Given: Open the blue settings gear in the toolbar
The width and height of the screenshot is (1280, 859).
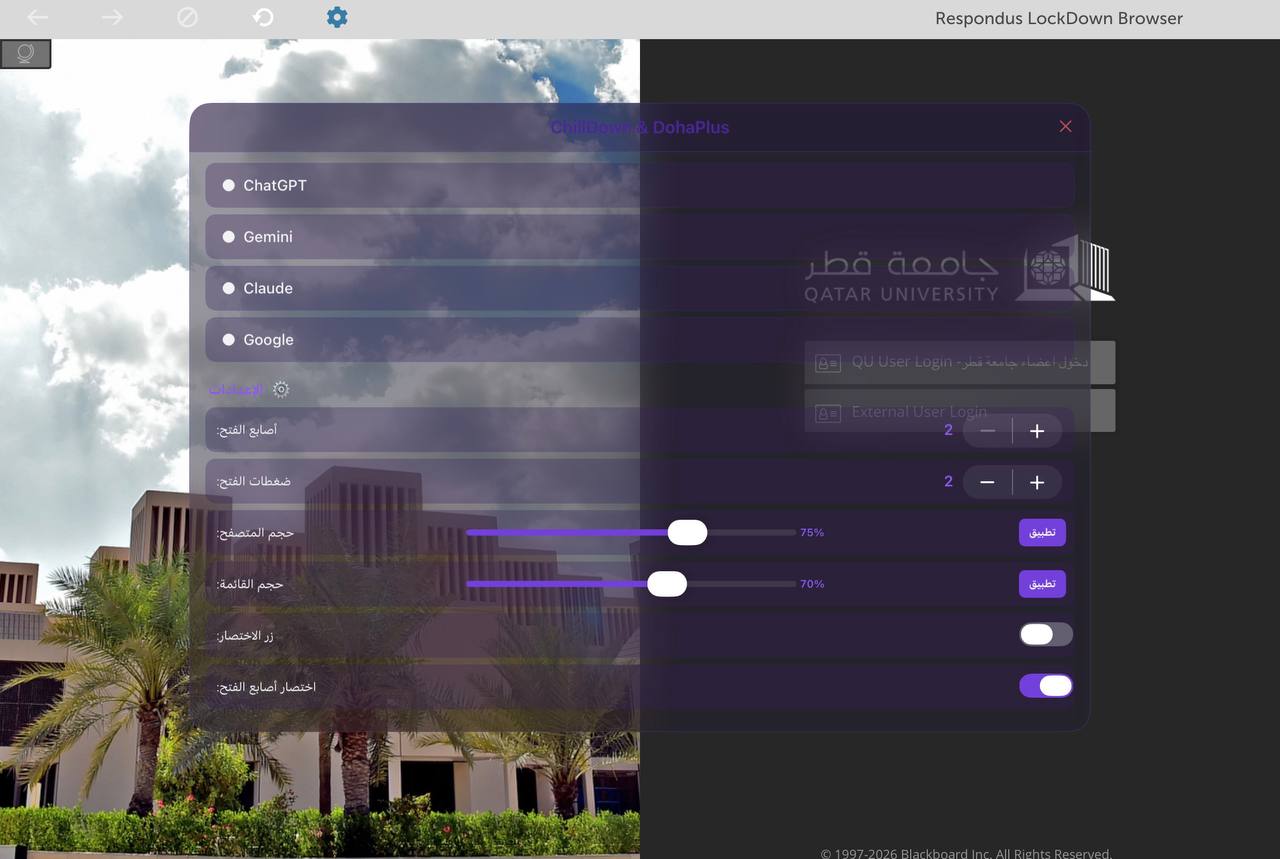Looking at the screenshot, I should 337,17.
